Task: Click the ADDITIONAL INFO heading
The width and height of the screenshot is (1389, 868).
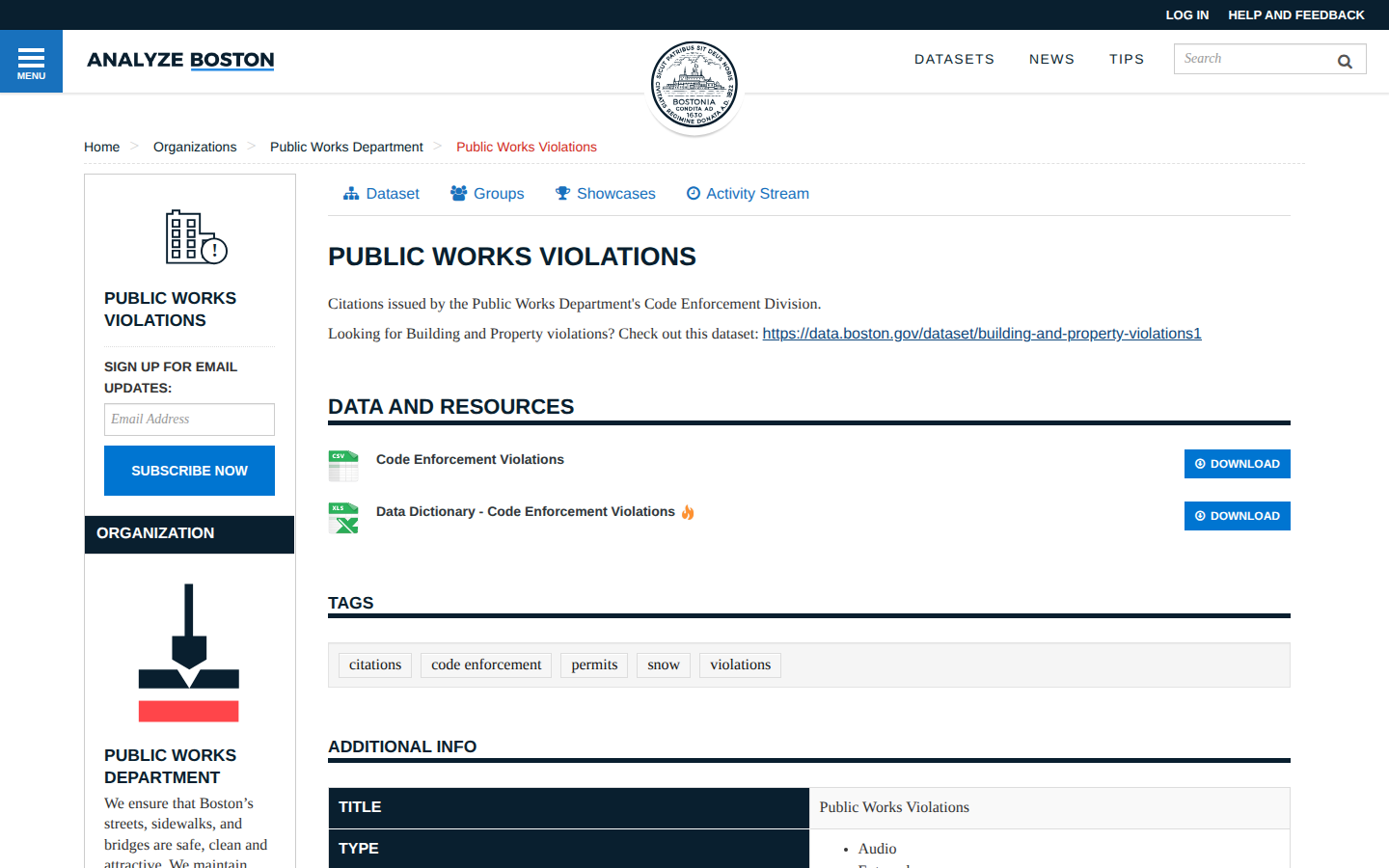Action: click(402, 746)
